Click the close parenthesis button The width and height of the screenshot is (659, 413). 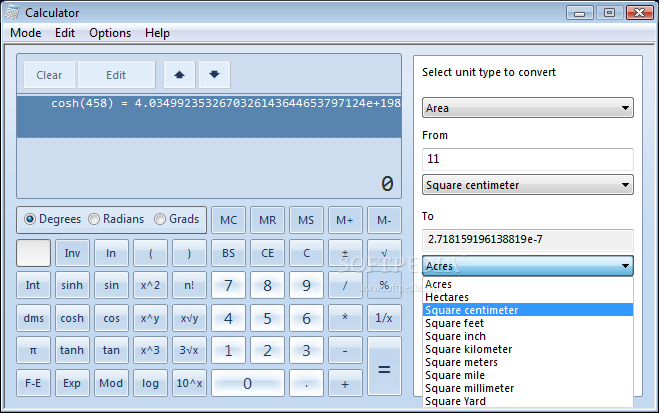click(x=189, y=253)
